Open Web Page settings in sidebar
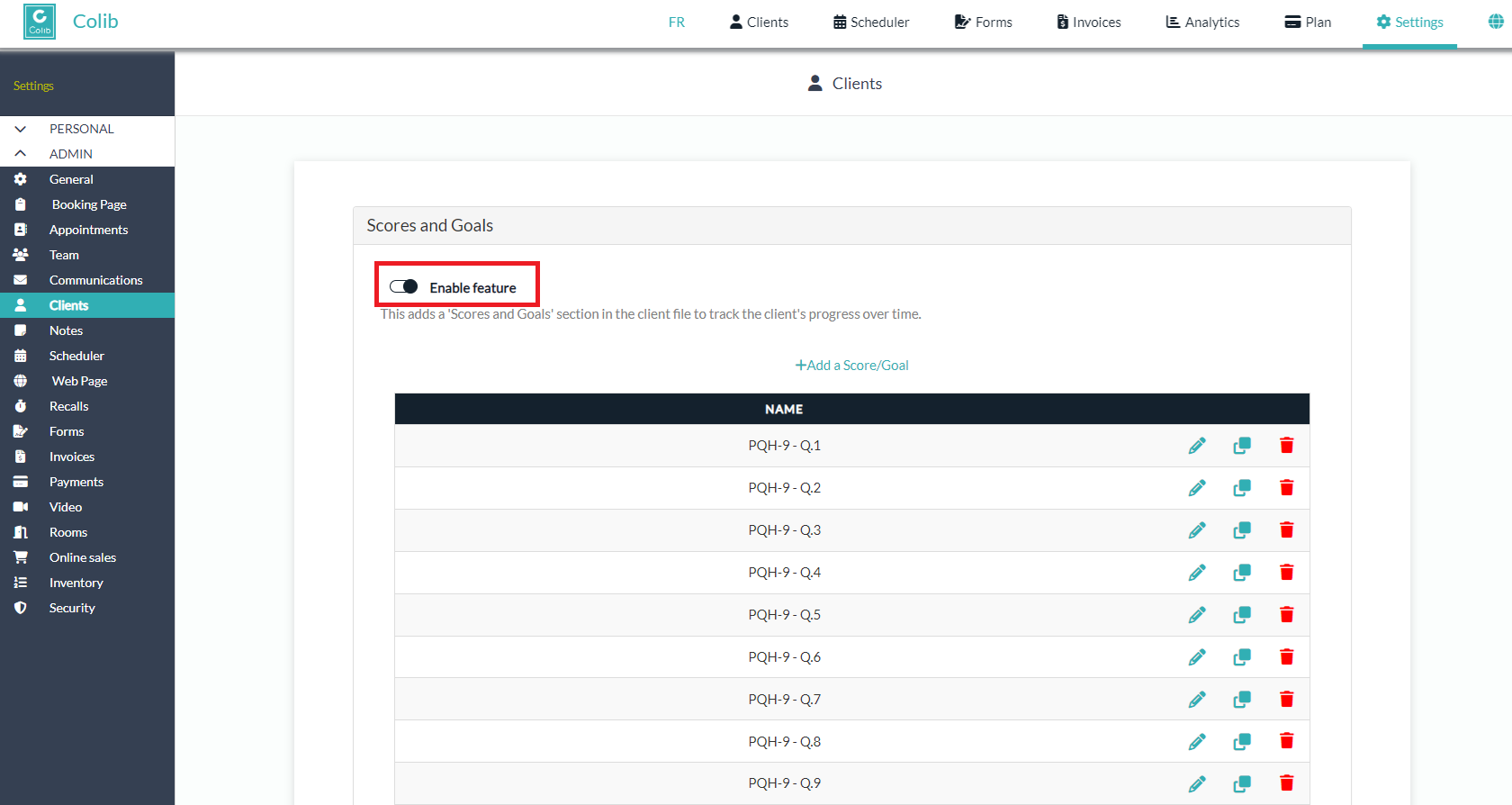Screen dimensions: 1512x805 point(87,381)
